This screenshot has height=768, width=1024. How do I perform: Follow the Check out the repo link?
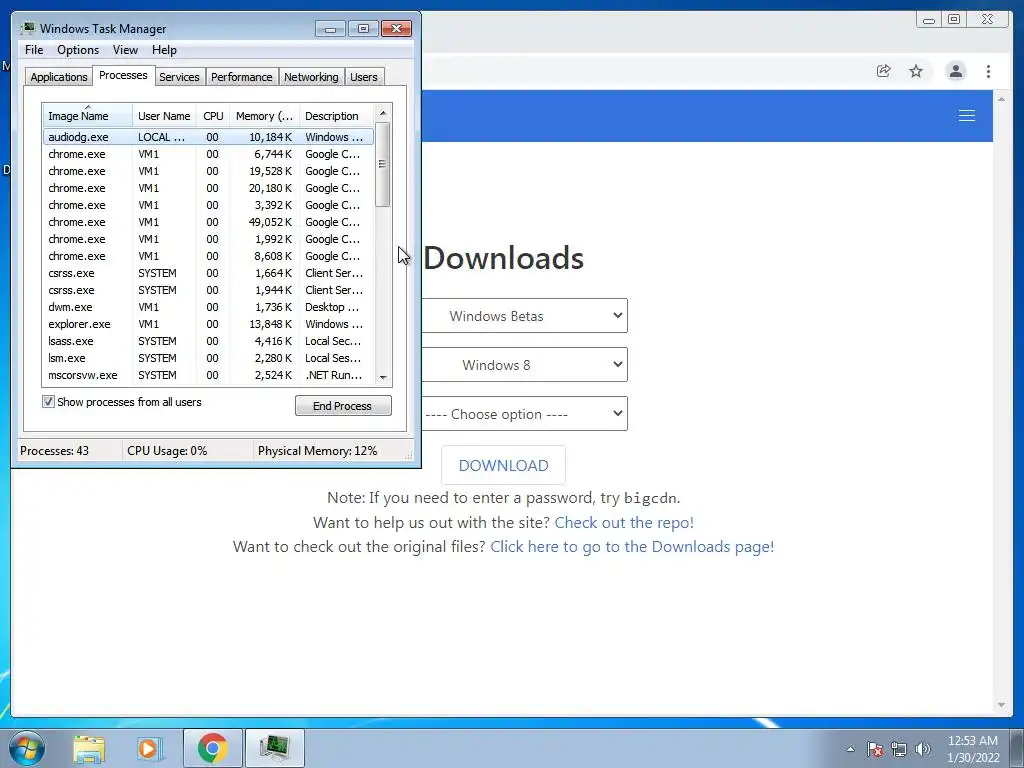(624, 522)
